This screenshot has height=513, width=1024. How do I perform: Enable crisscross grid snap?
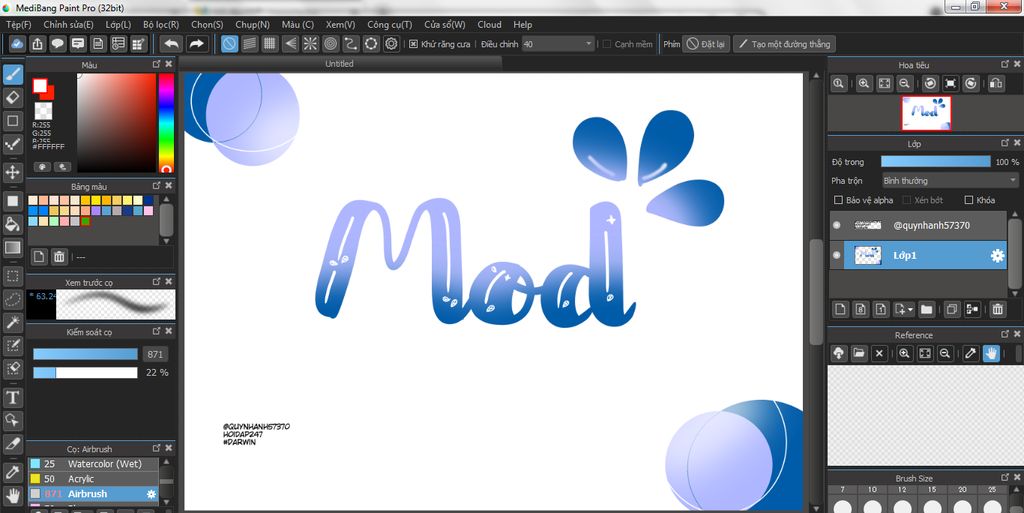click(x=270, y=44)
